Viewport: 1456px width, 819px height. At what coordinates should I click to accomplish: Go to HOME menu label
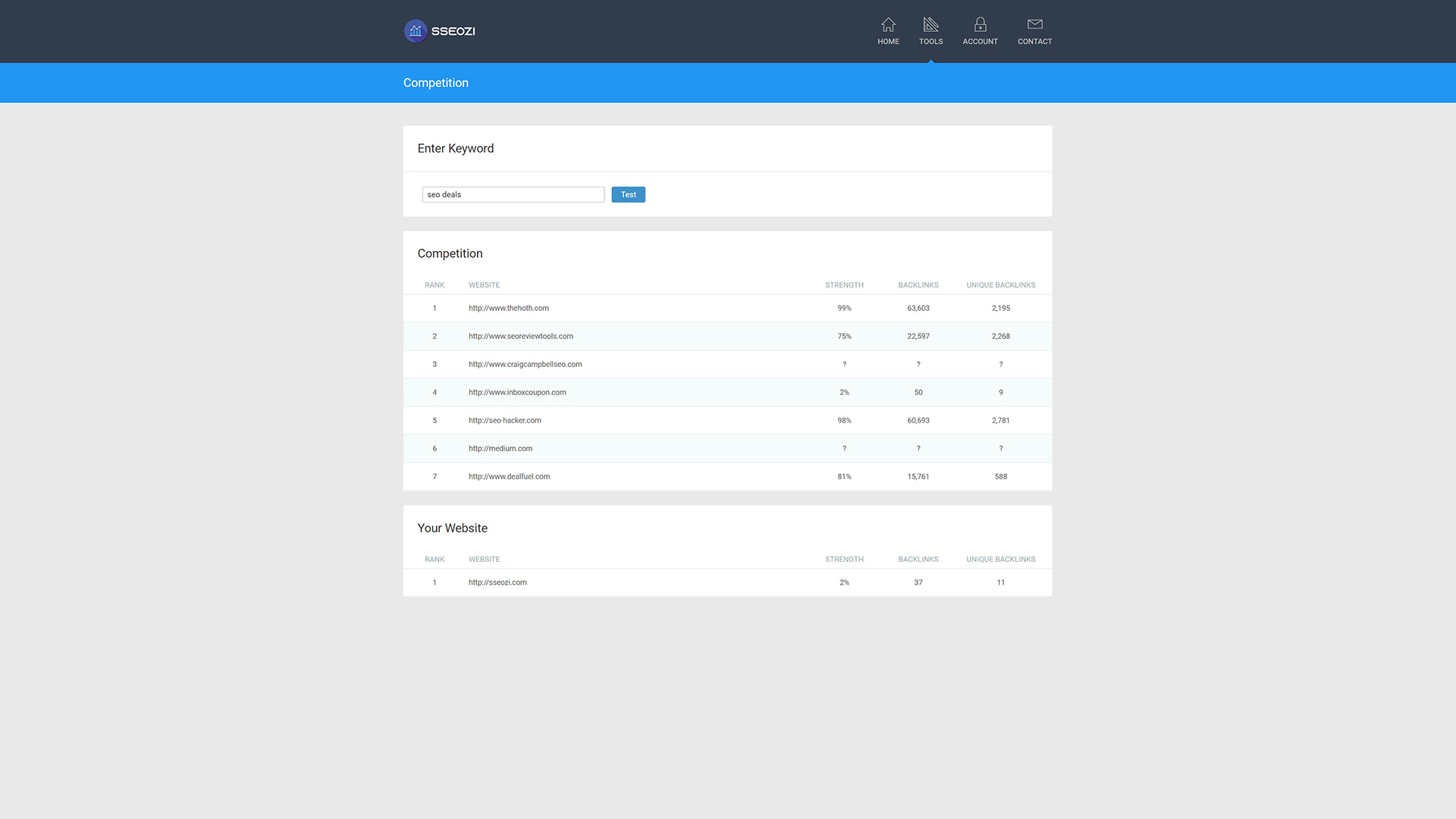888,42
